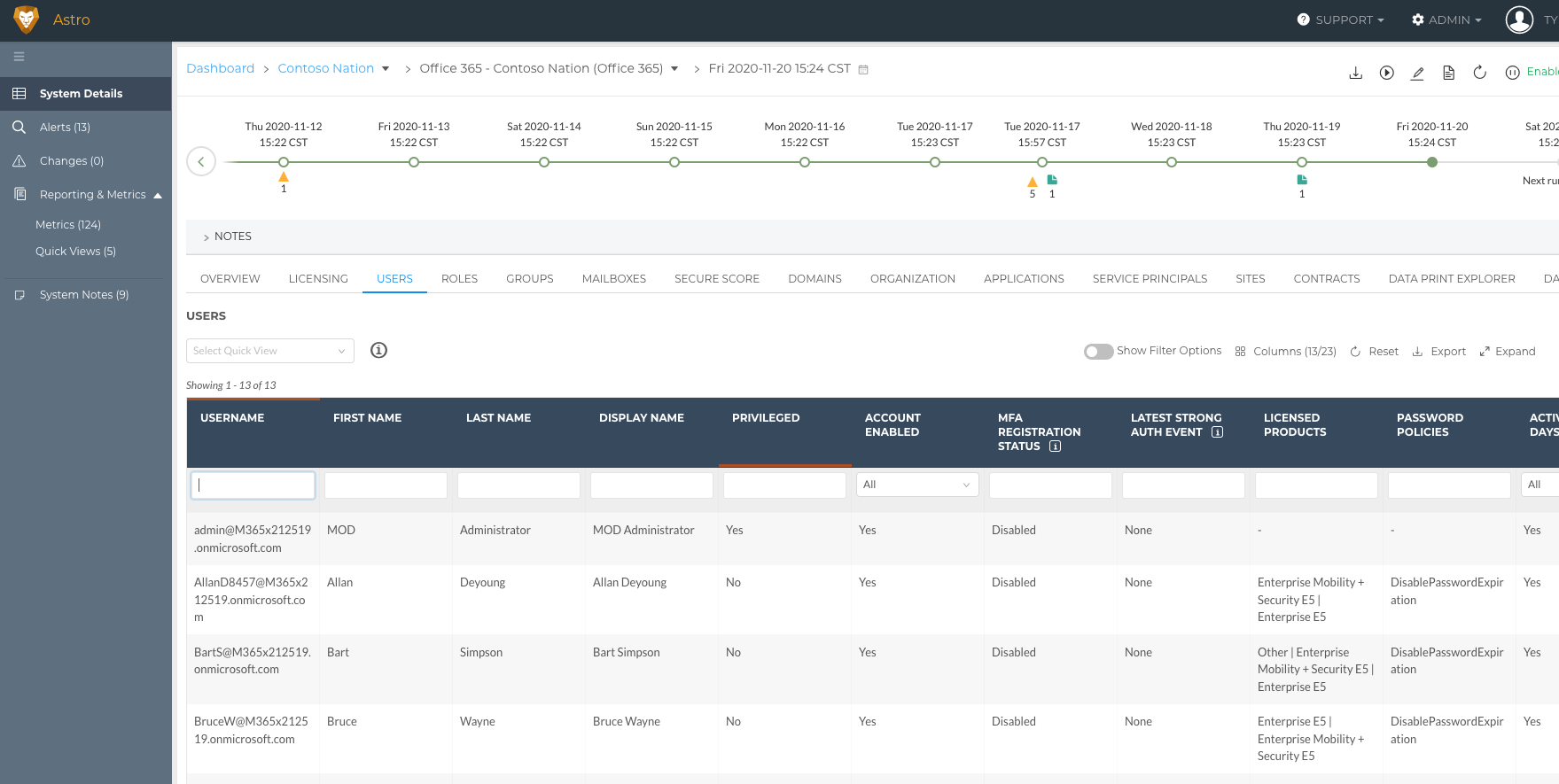
Task: Open the Account Enabled All filter dropdown
Action: 917,485
